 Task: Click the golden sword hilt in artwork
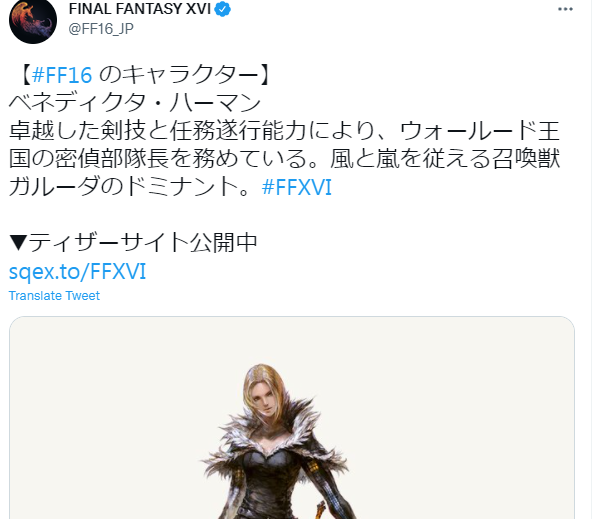(320, 508)
